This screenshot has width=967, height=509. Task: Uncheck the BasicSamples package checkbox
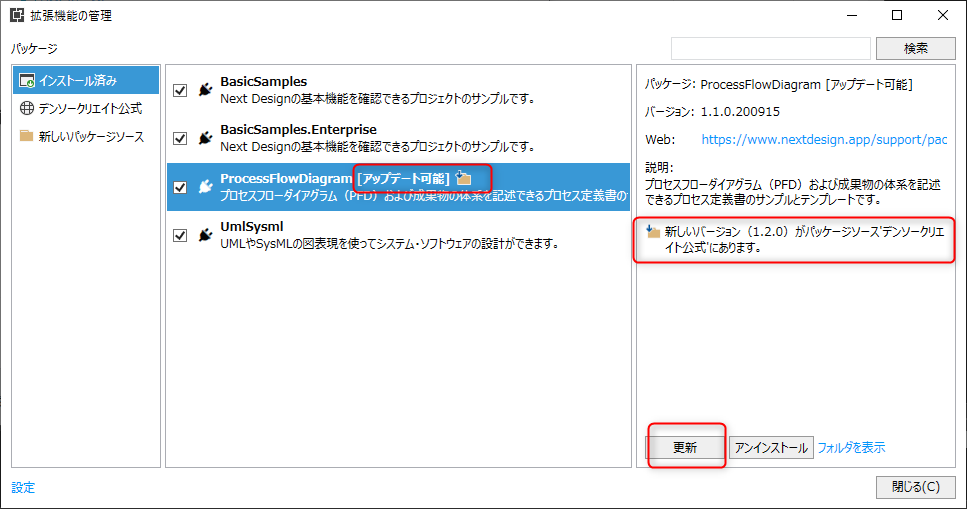(181, 91)
